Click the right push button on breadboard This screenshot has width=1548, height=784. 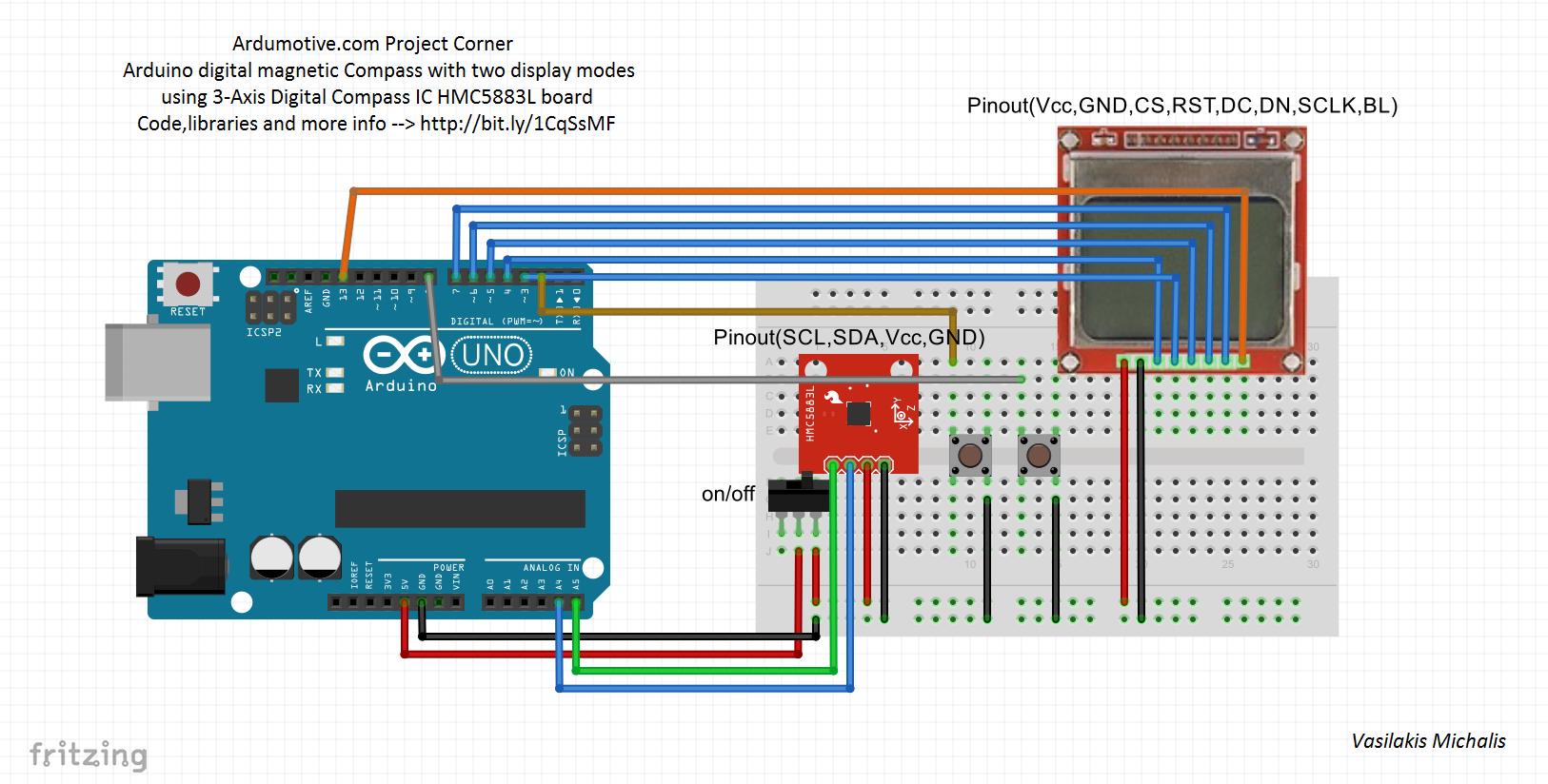1039,456
